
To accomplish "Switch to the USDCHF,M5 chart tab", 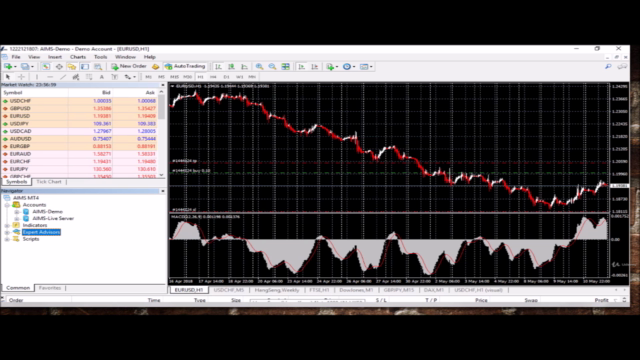I will click(229, 290).
